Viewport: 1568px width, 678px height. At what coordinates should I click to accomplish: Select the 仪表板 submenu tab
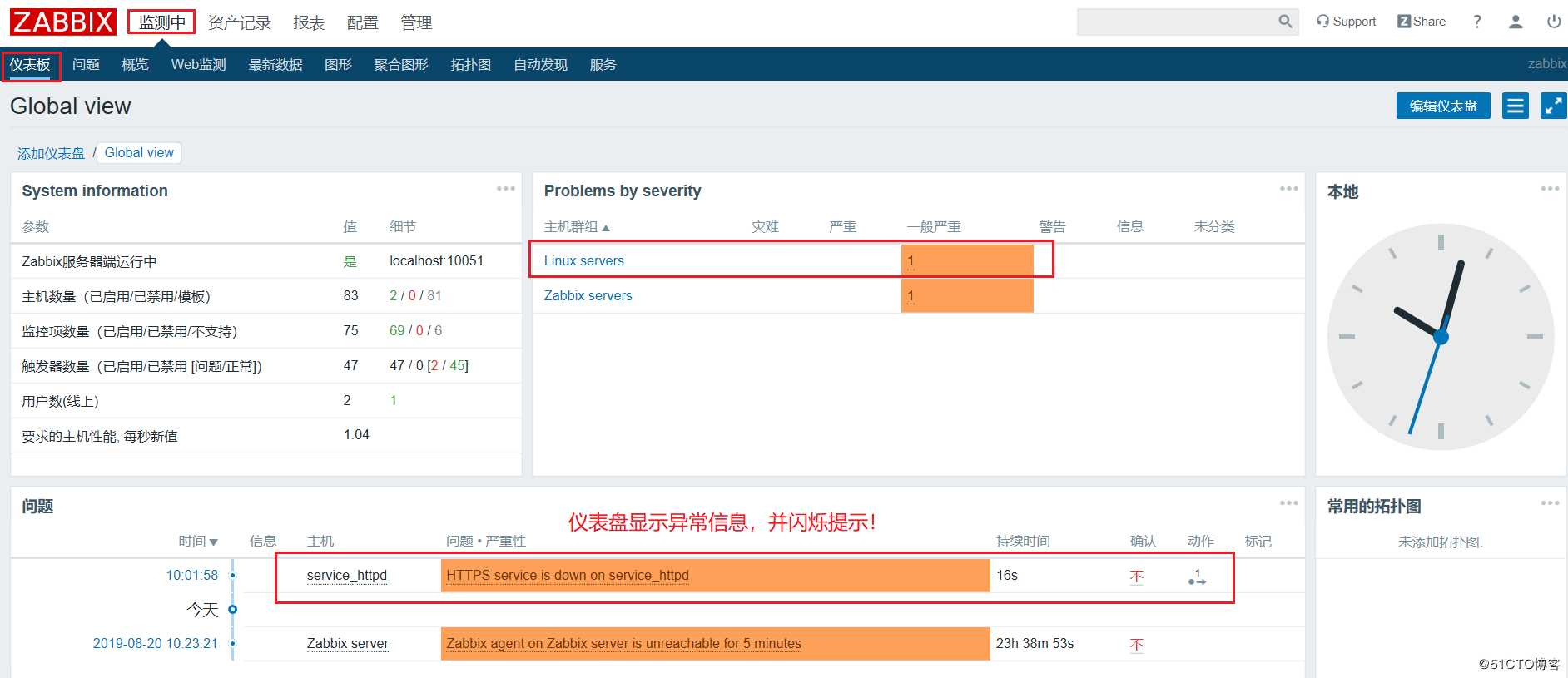tap(30, 65)
